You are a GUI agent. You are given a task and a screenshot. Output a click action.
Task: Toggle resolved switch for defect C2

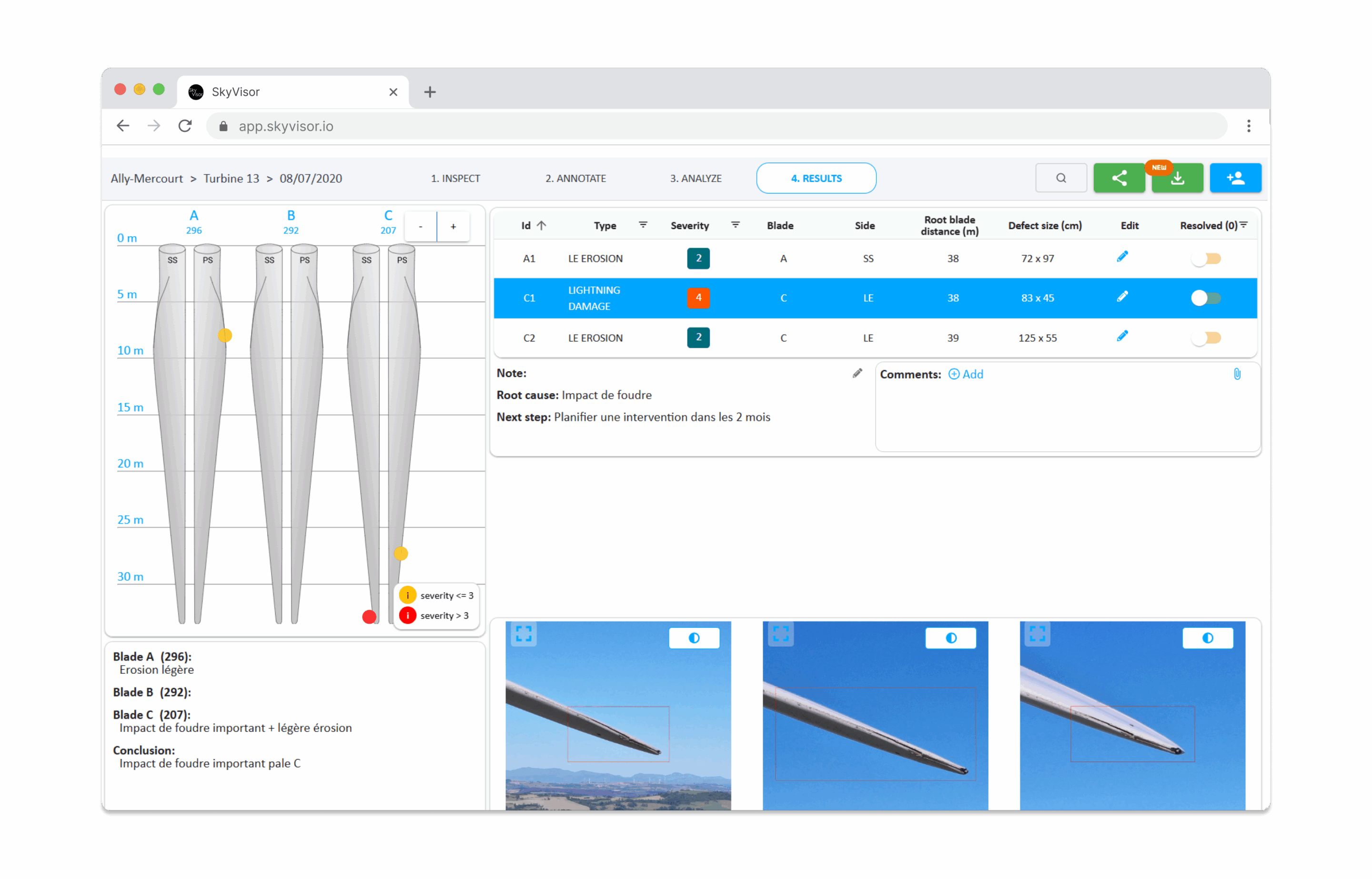(x=1205, y=338)
